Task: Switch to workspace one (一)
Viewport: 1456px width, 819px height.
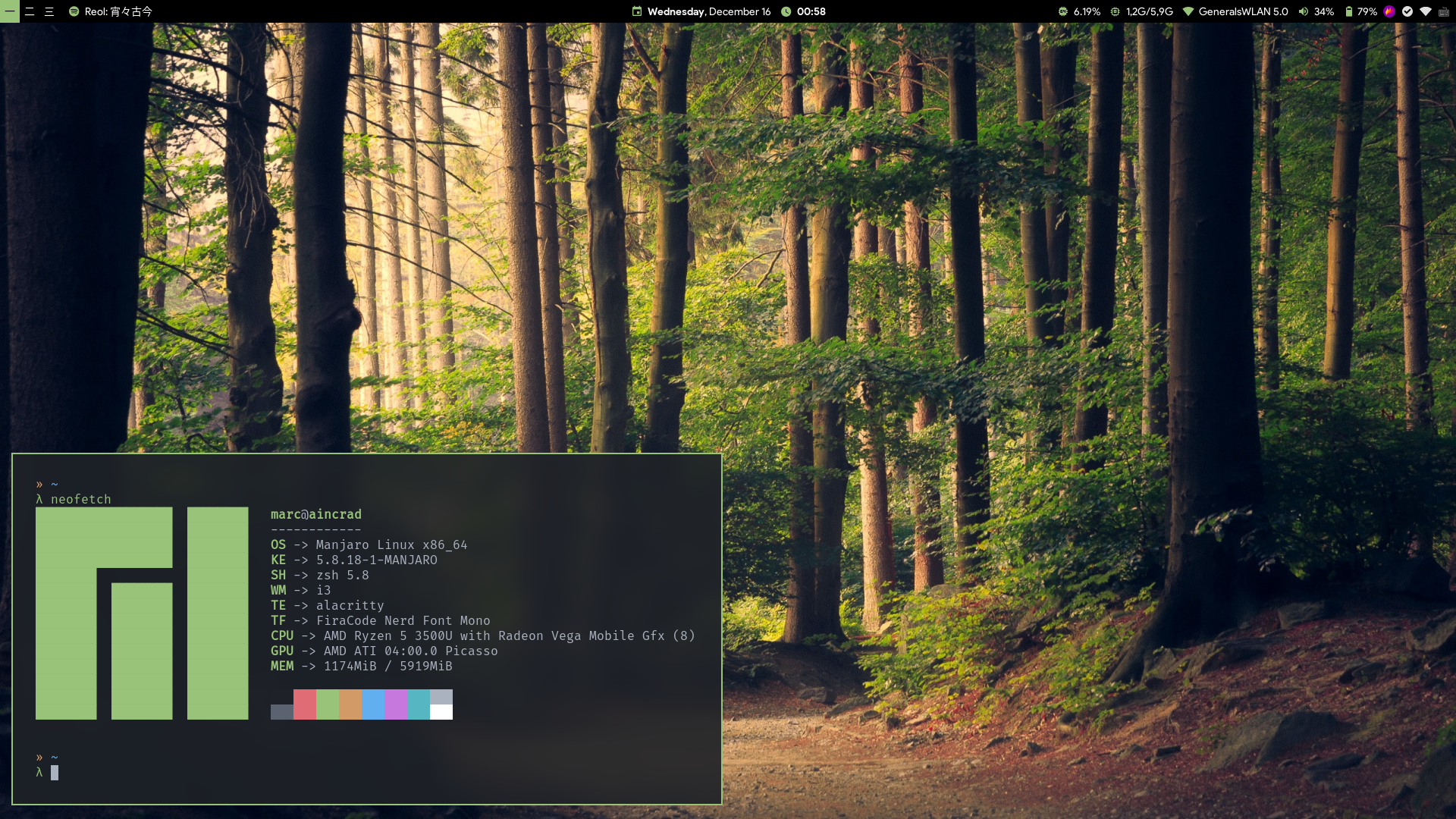Action: tap(10, 11)
